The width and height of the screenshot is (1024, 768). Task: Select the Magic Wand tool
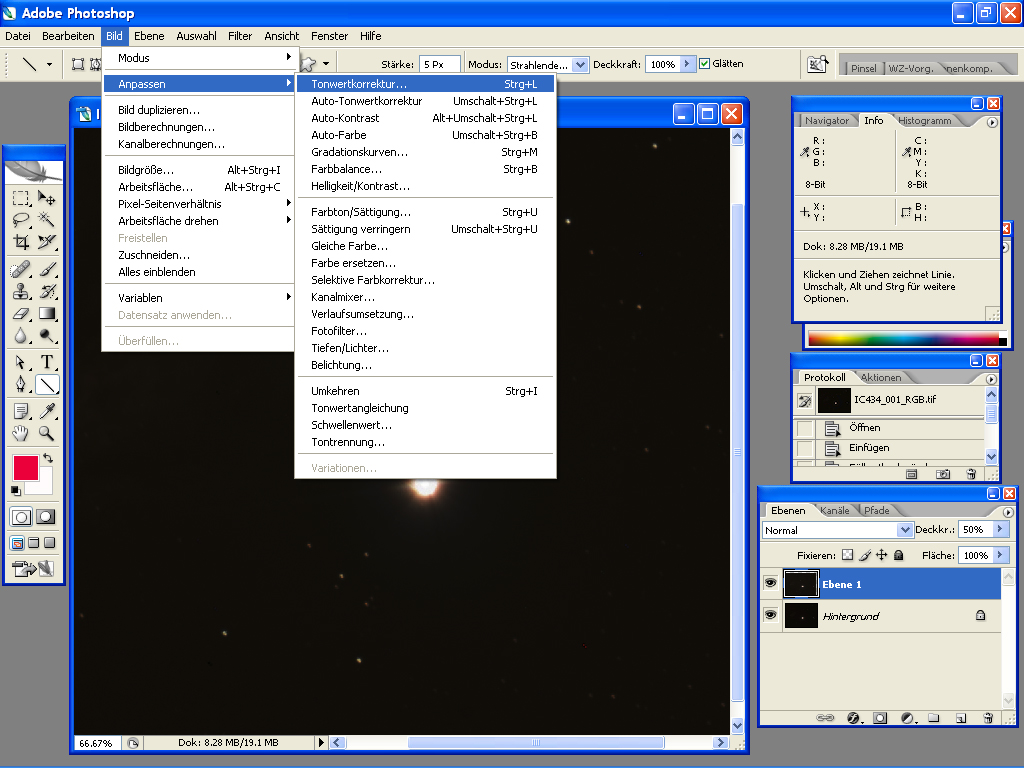[x=46, y=219]
